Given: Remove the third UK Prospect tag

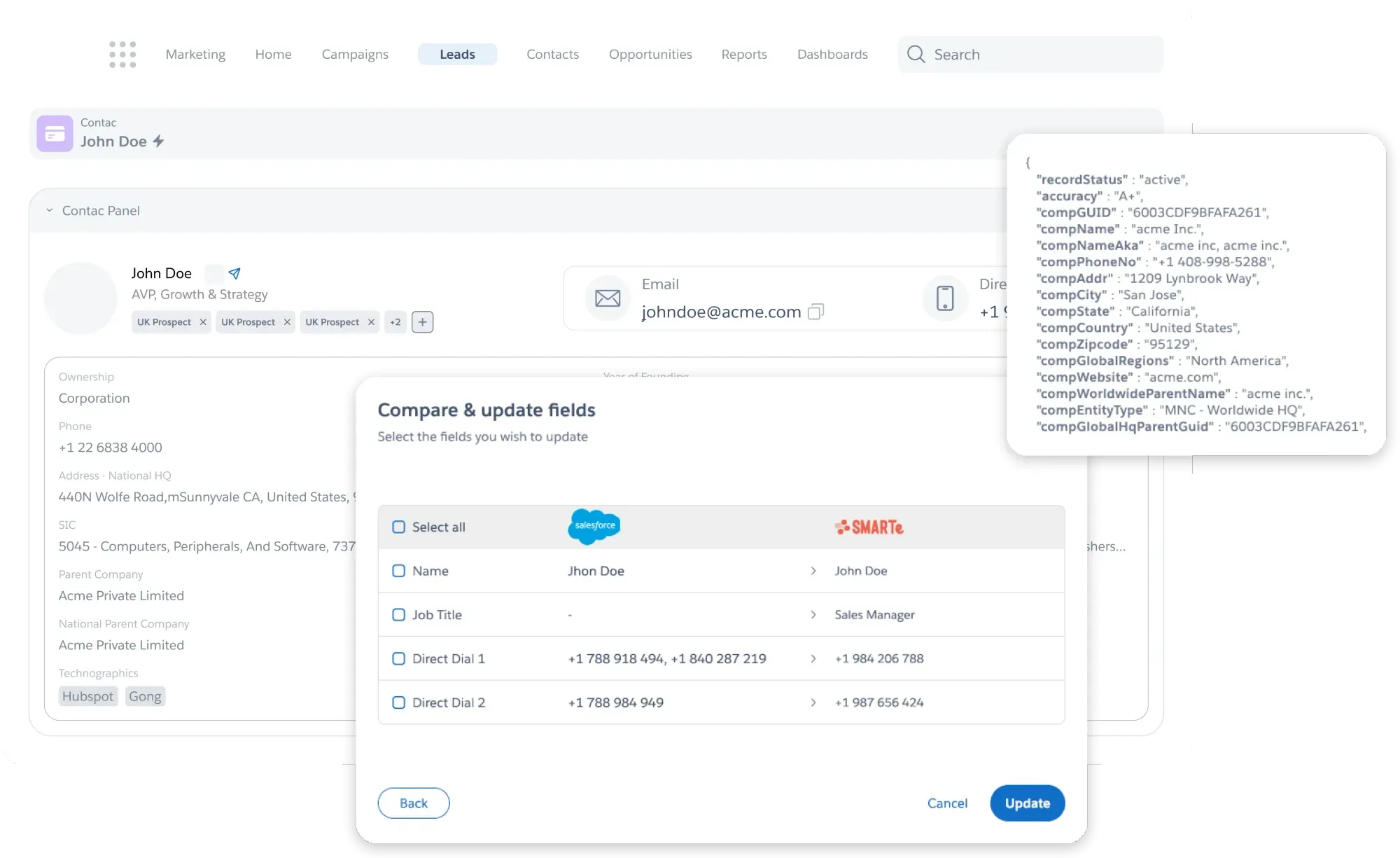Looking at the screenshot, I should [371, 322].
